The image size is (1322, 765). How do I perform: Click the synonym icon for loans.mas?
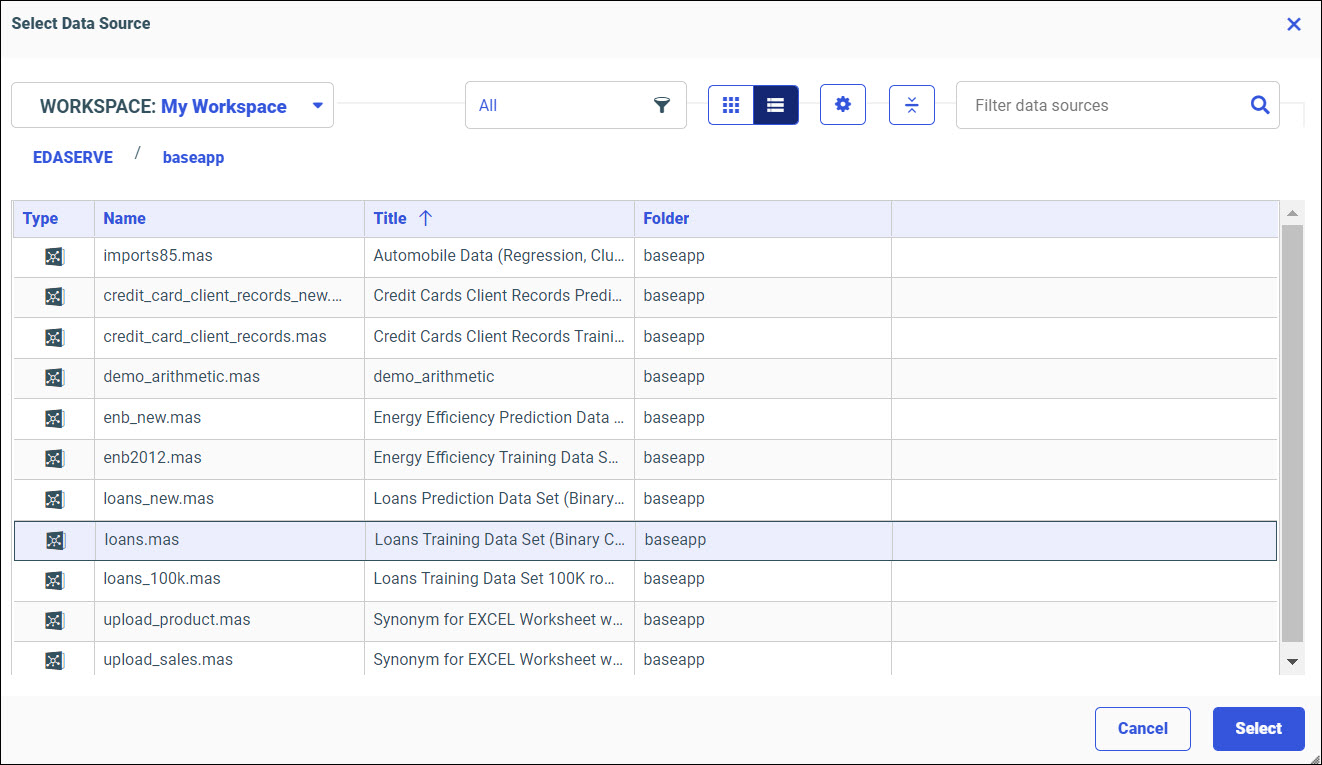pyautogui.click(x=53, y=539)
